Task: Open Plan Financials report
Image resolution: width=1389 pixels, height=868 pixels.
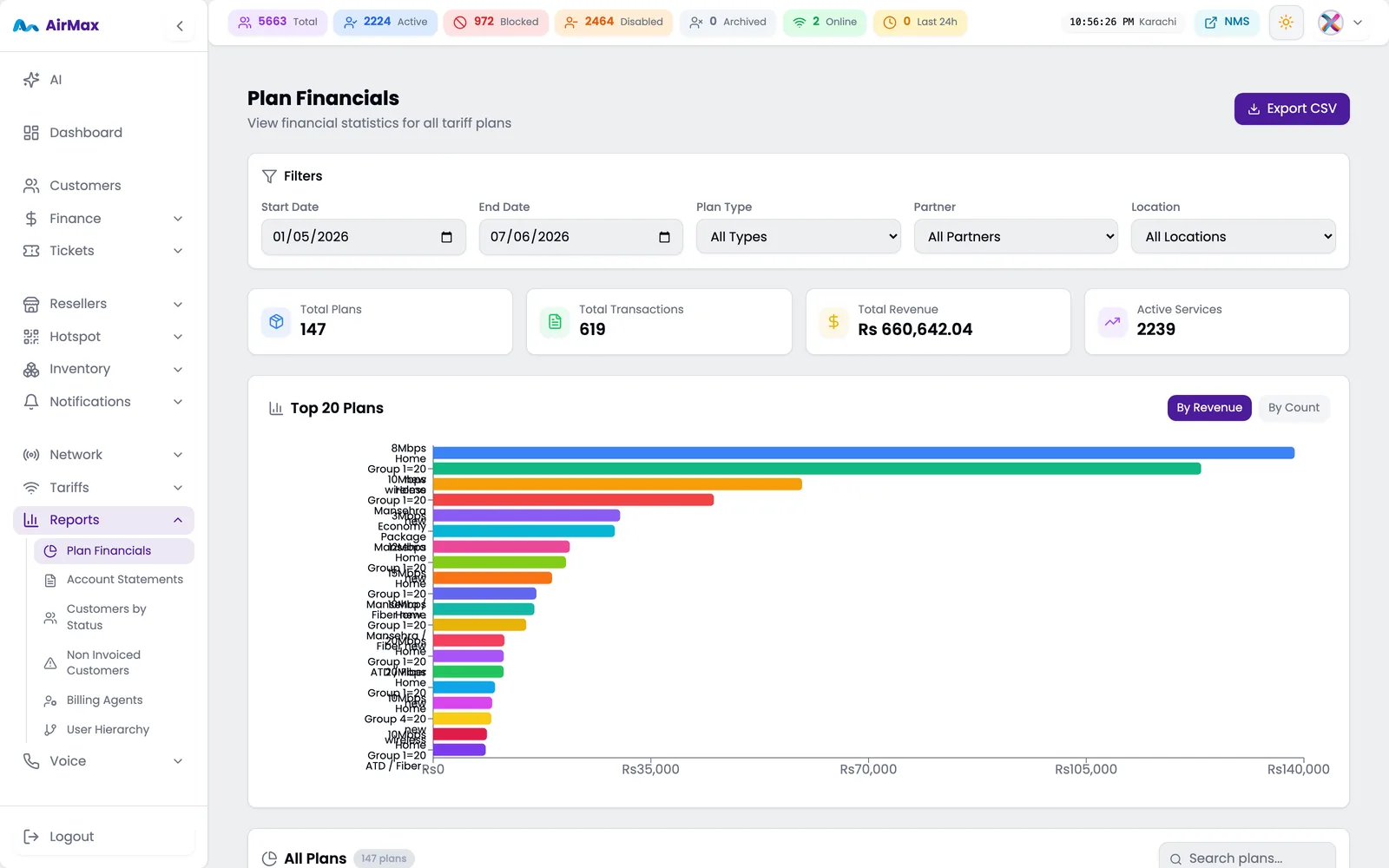Action: [114, 551]
